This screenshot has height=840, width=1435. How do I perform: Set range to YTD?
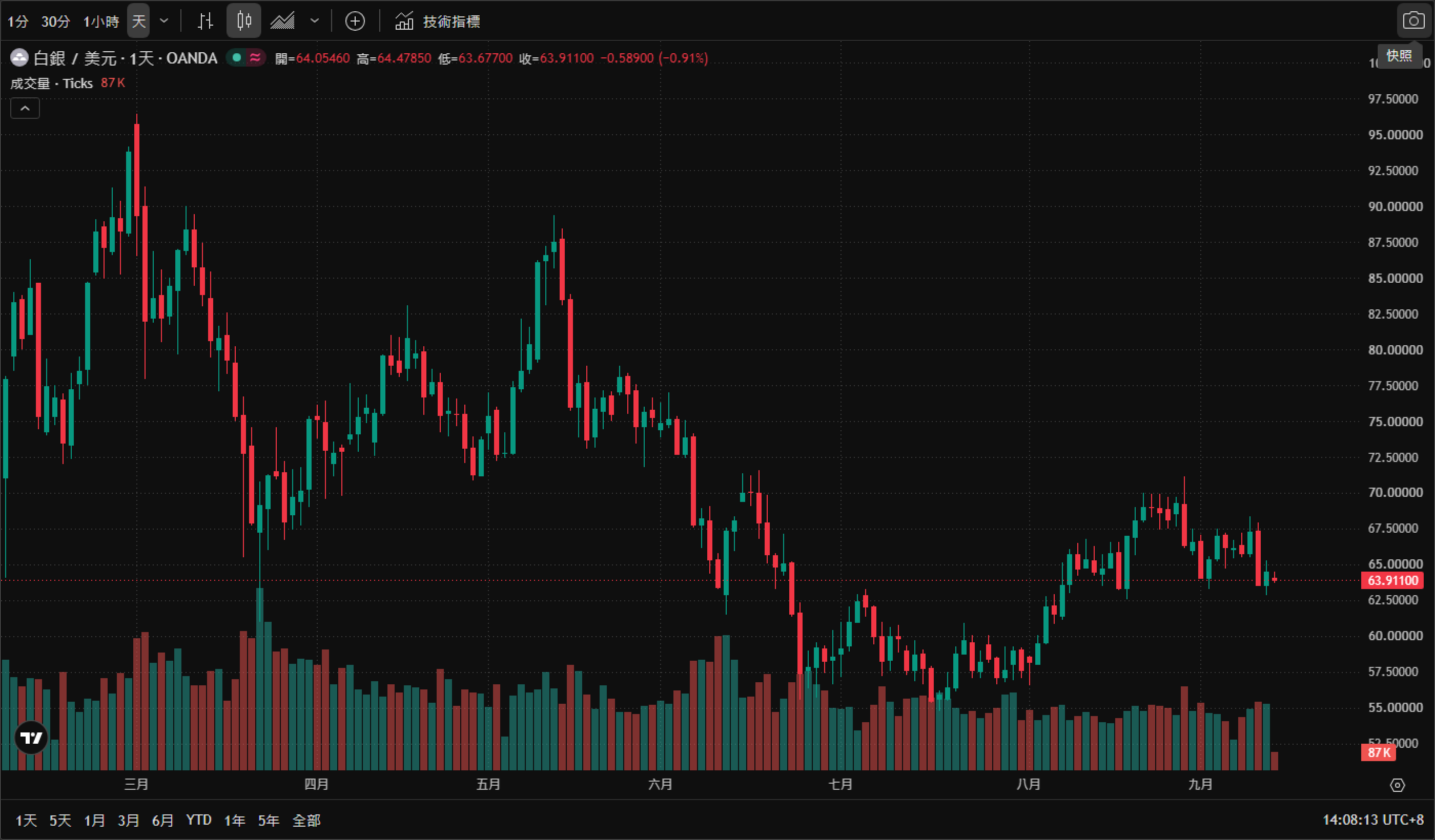199,820
